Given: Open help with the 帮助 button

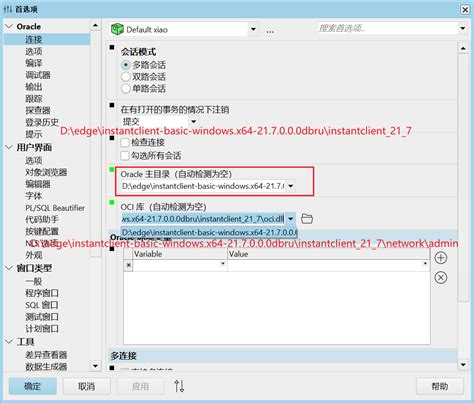Looking at the screenshot, I should pos(440,386).
